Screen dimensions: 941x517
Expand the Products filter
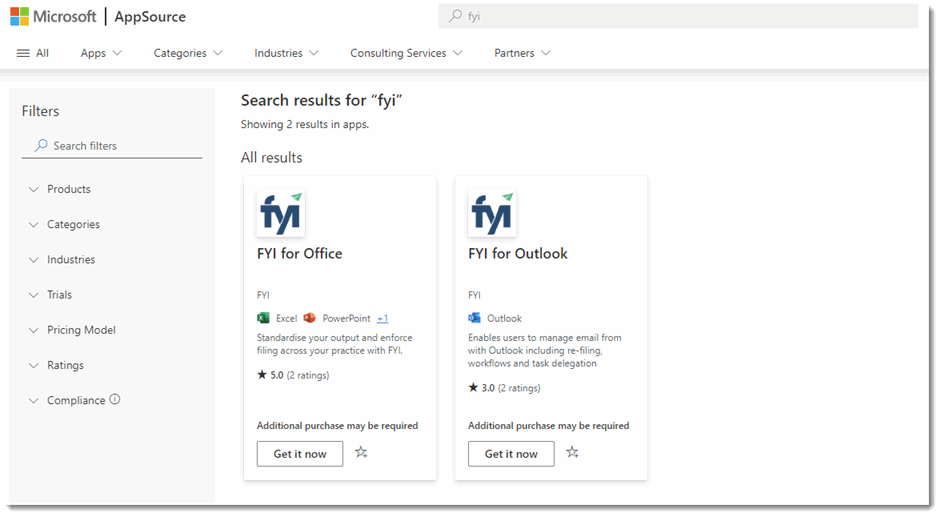pyautogui.click(x=59, y=189)
